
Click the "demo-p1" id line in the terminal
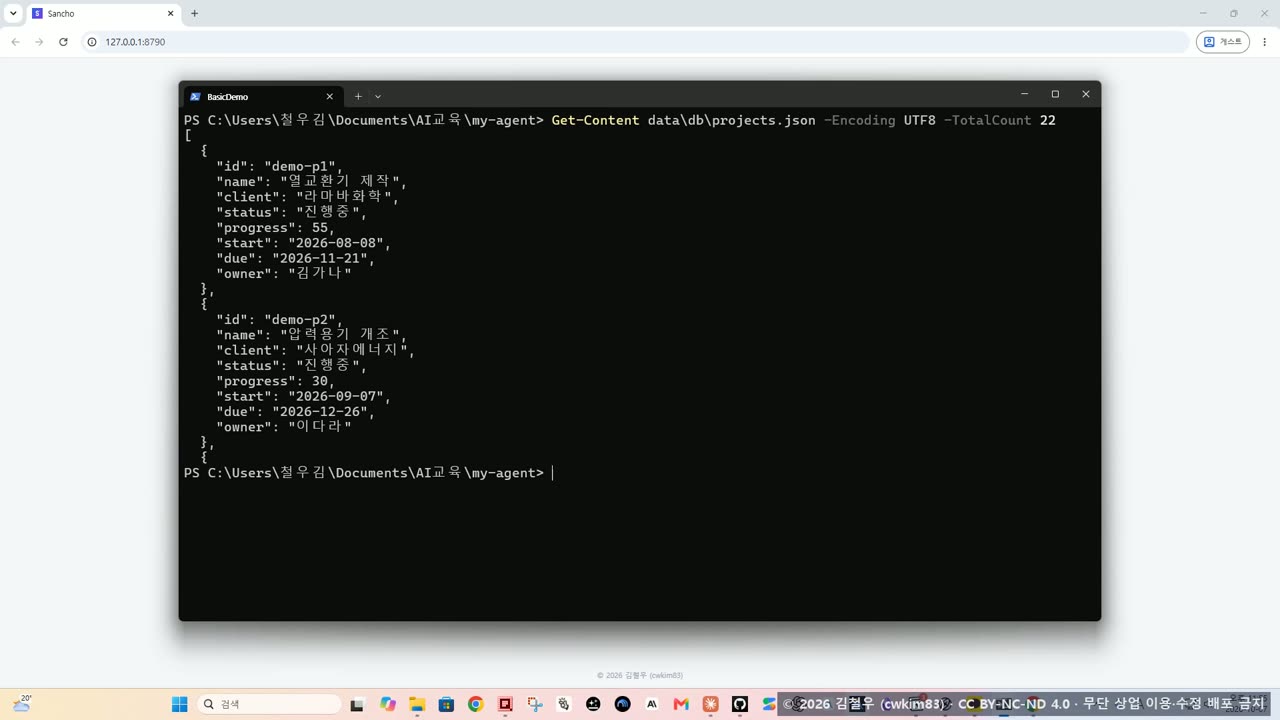click(279, 166)
